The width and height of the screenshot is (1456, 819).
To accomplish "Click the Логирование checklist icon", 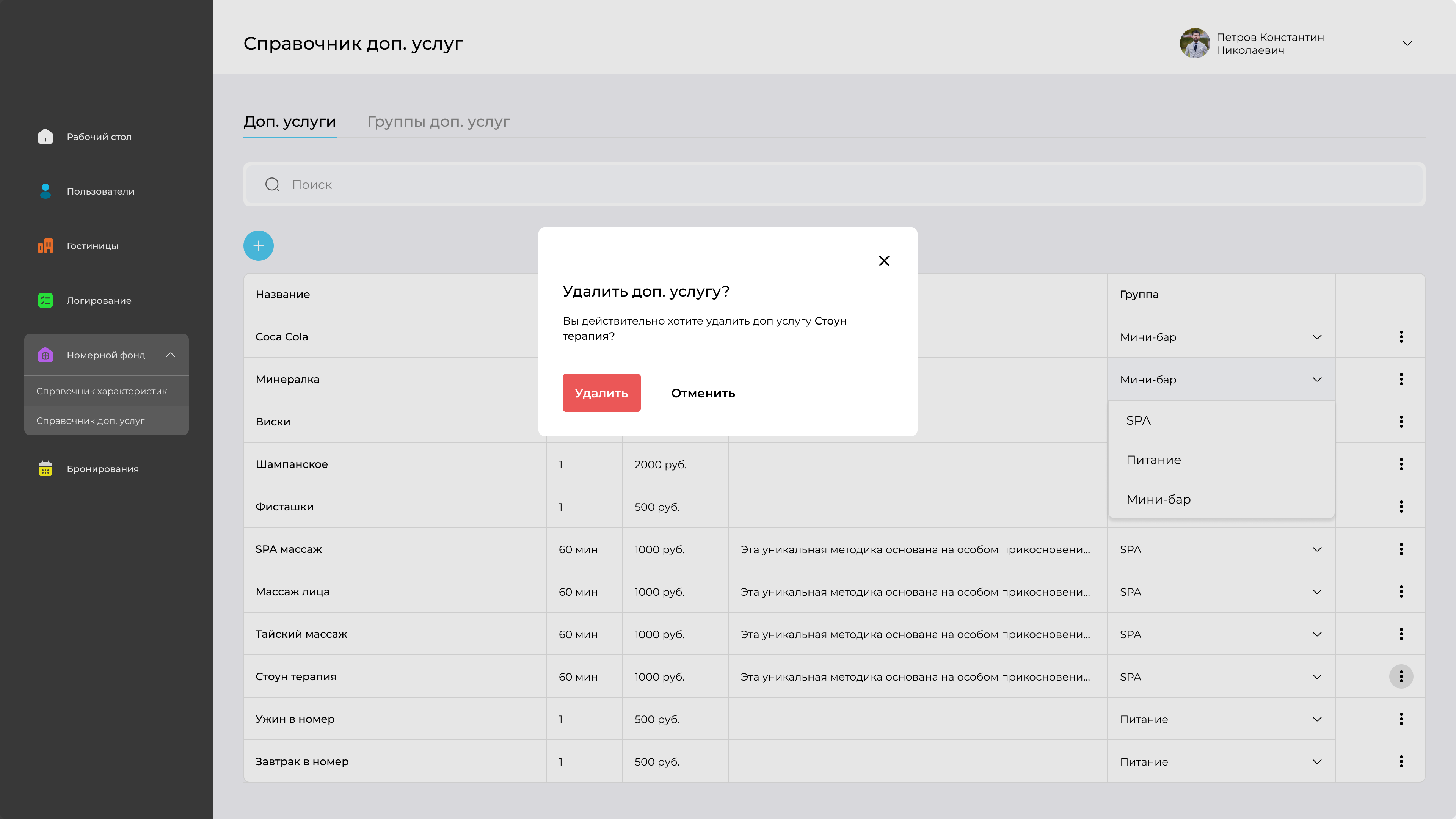I will (x=45, y=300).
